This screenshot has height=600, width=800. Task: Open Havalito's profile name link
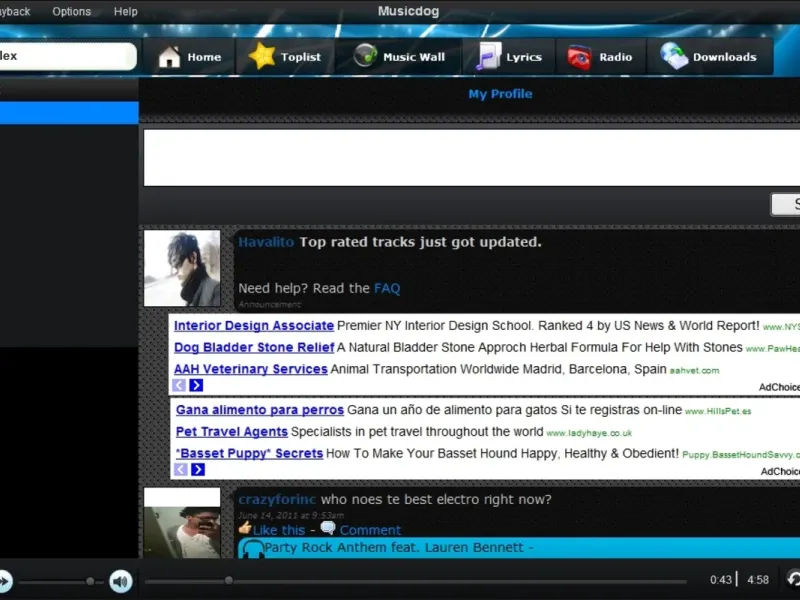(266, 242)
